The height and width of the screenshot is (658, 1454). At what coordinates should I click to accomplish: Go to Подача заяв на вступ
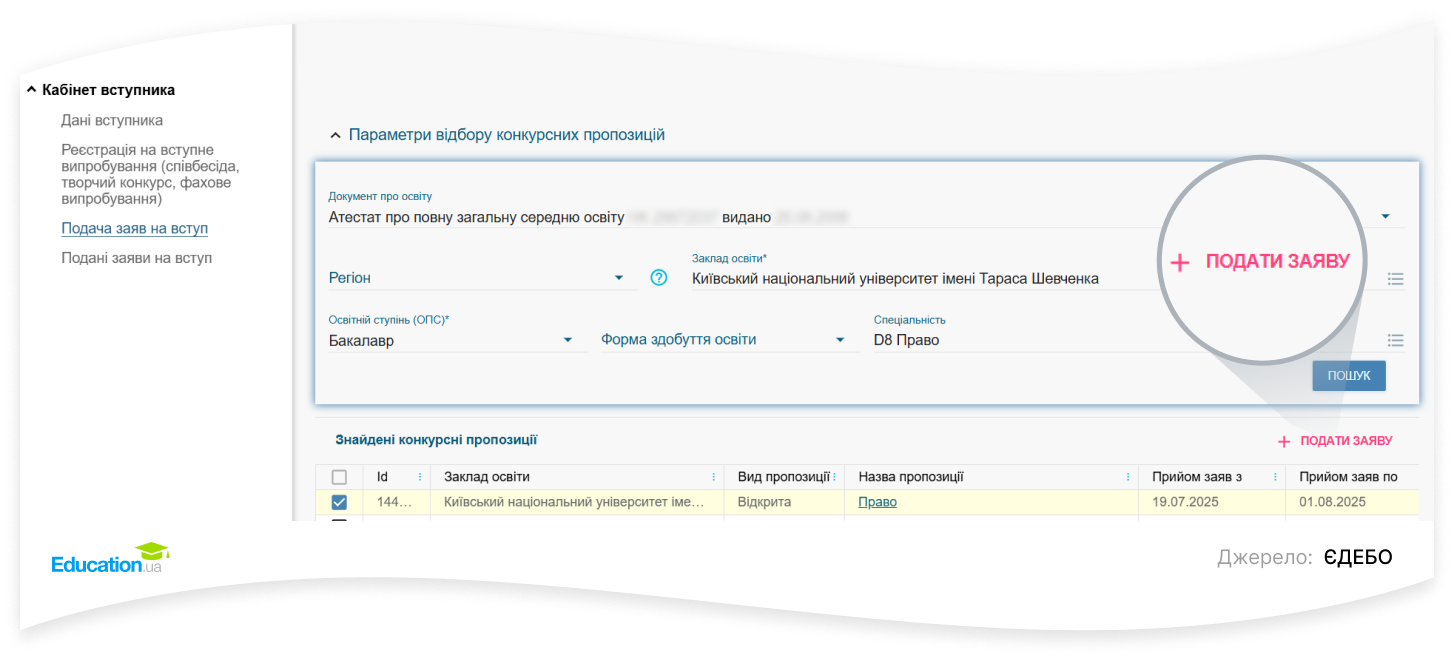tap(135, 229)
